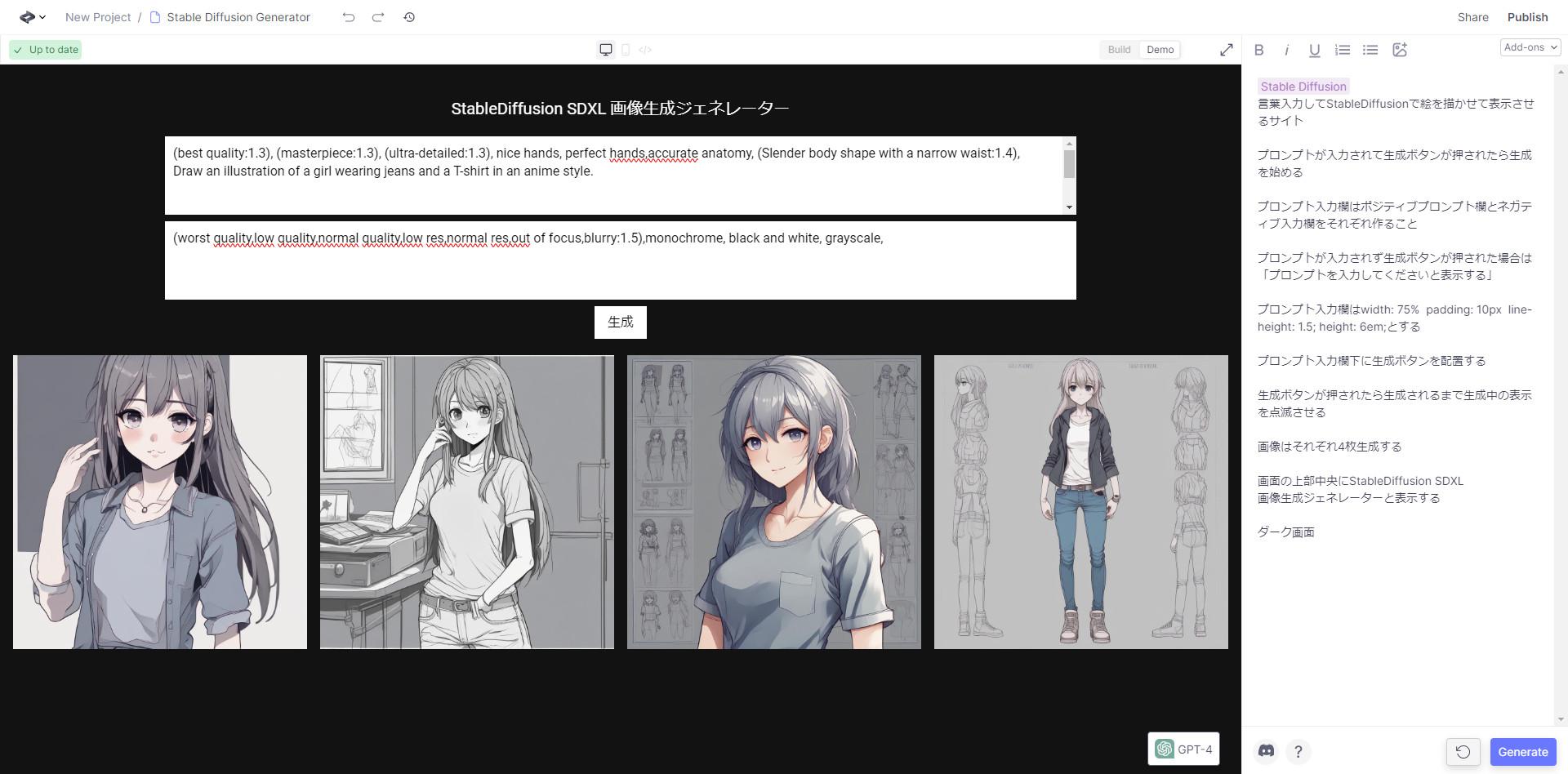The height and width of the screenshot is (774, 1568).
Task: Click inside the negative prompt text box
Action: (x=620, y=269)
